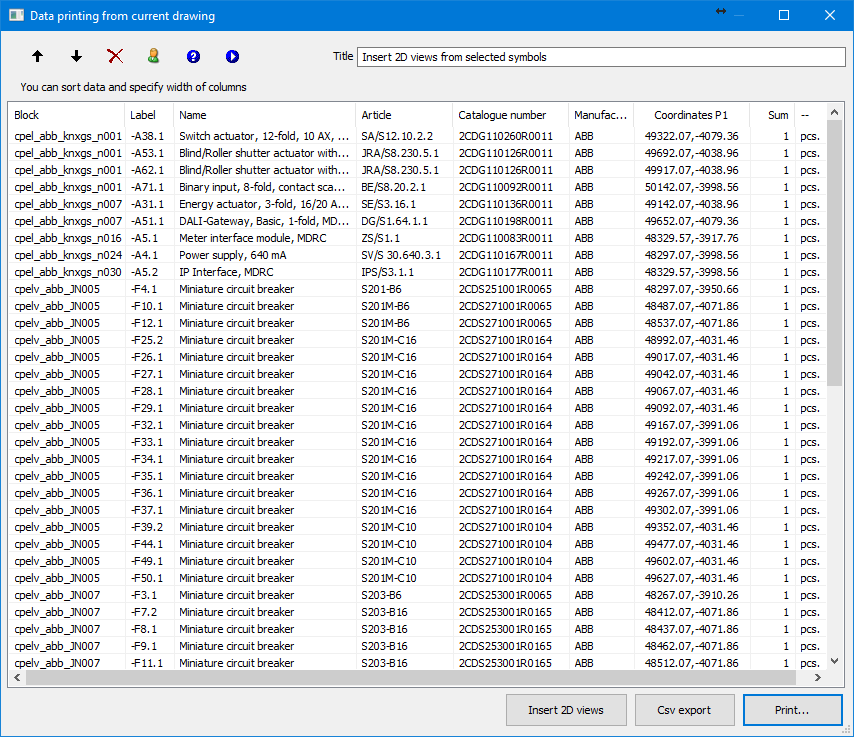Select the Power supply, 640 mA row
854x737 pixels.
click(264, 255)
